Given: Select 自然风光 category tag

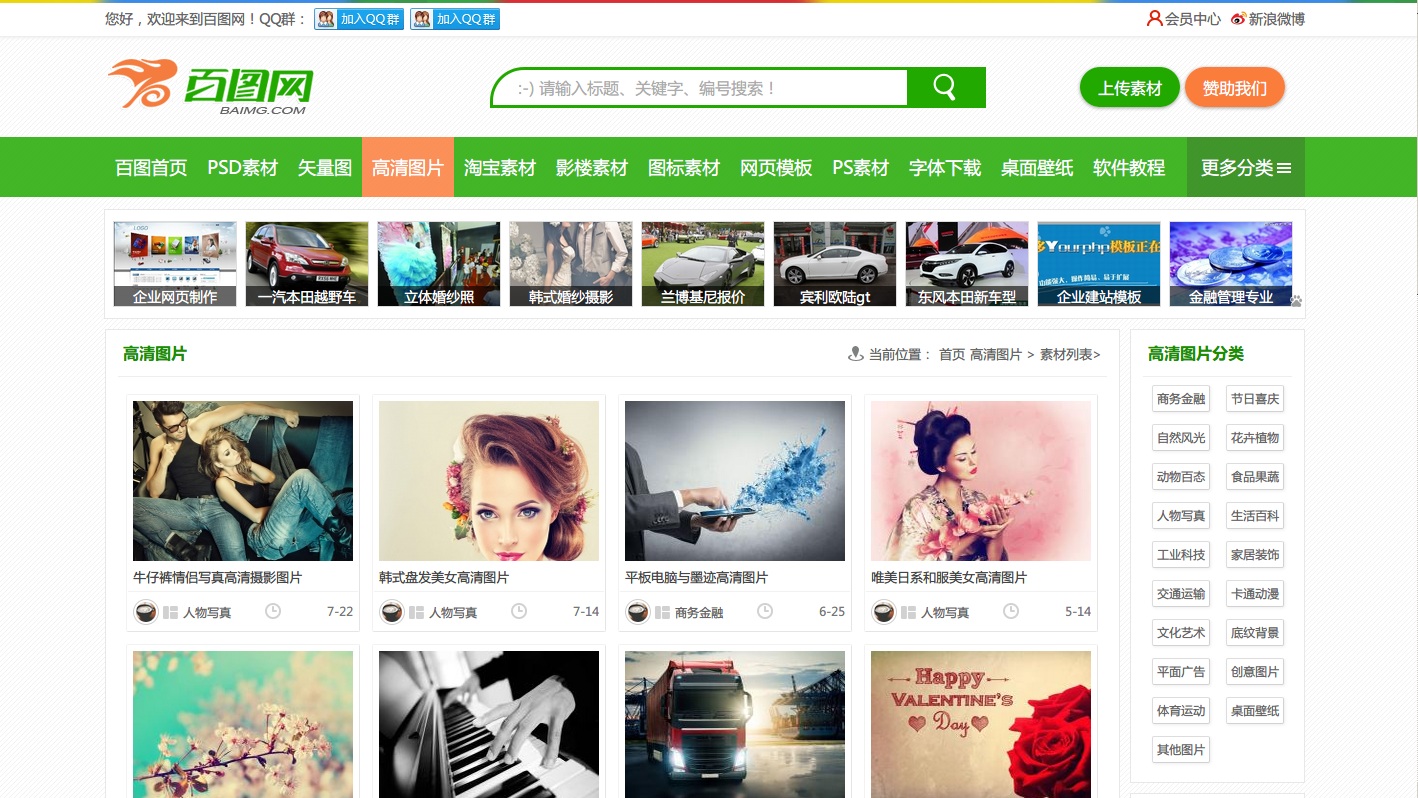Looking at the screenshot, I should (x=1181, y=438).
